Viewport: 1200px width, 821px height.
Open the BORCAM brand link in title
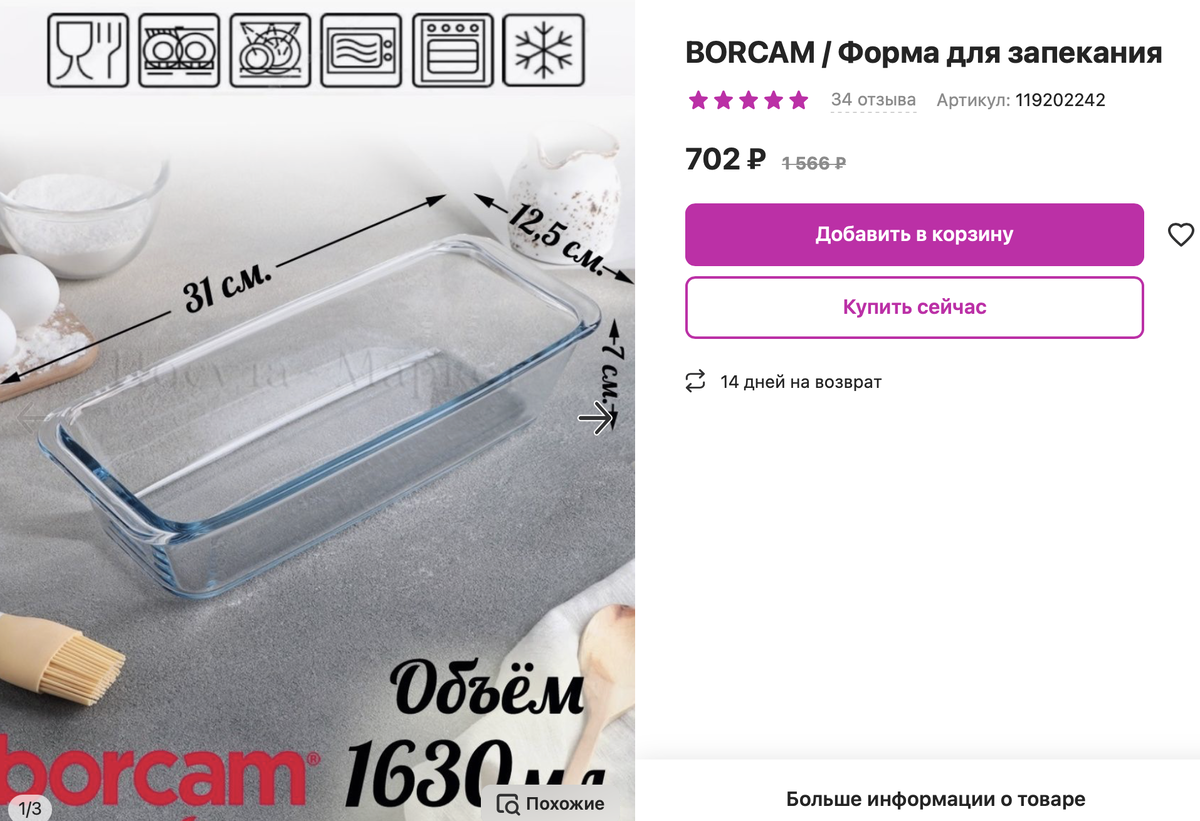coord(750,53)
